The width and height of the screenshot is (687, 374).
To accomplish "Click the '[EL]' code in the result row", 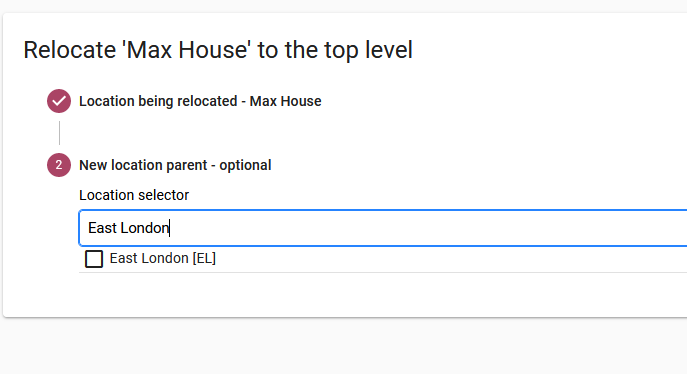I will [204, 258].
